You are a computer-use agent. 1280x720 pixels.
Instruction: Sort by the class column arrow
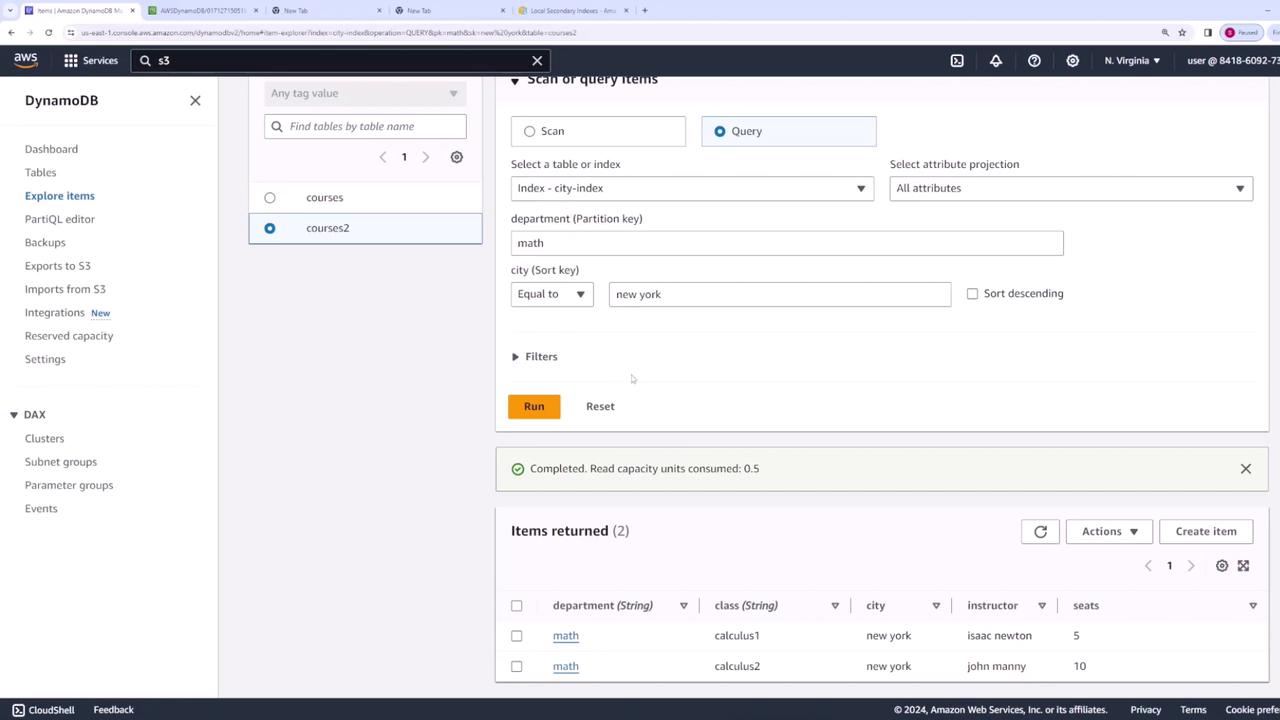(835, 605)
